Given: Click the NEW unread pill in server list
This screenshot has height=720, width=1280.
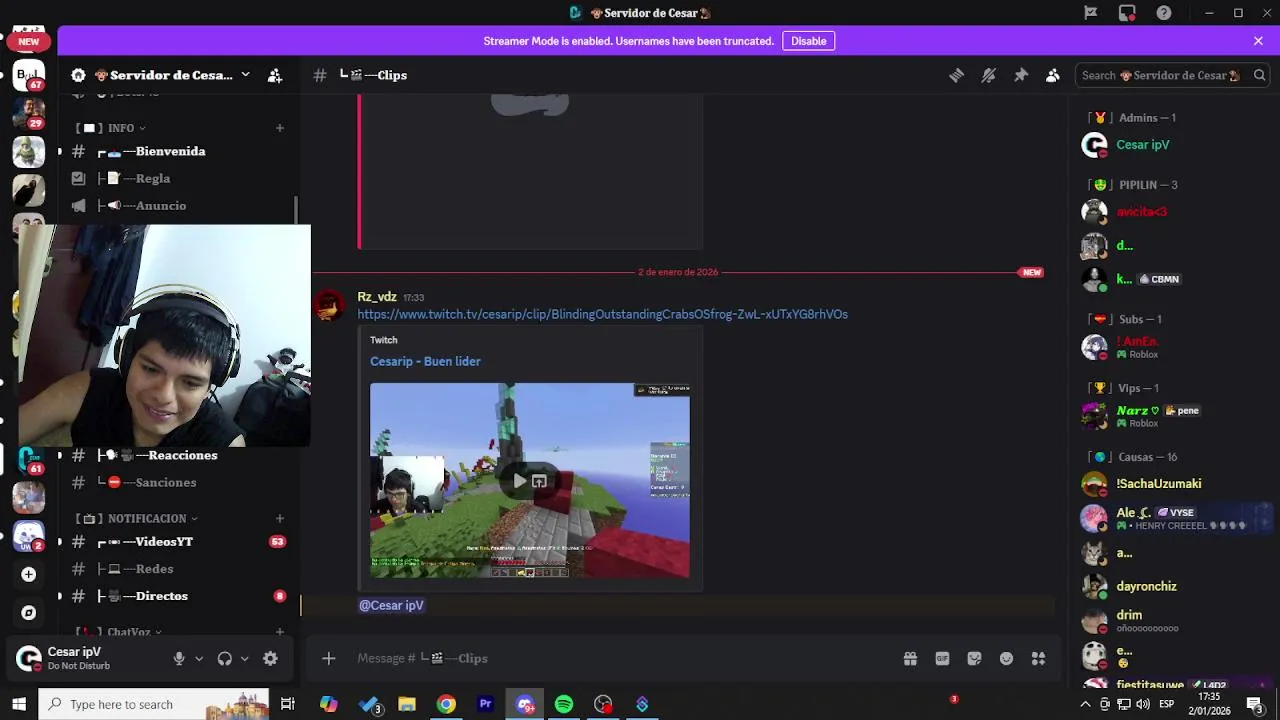Looking at the screenshot, I should pos(28,41).
